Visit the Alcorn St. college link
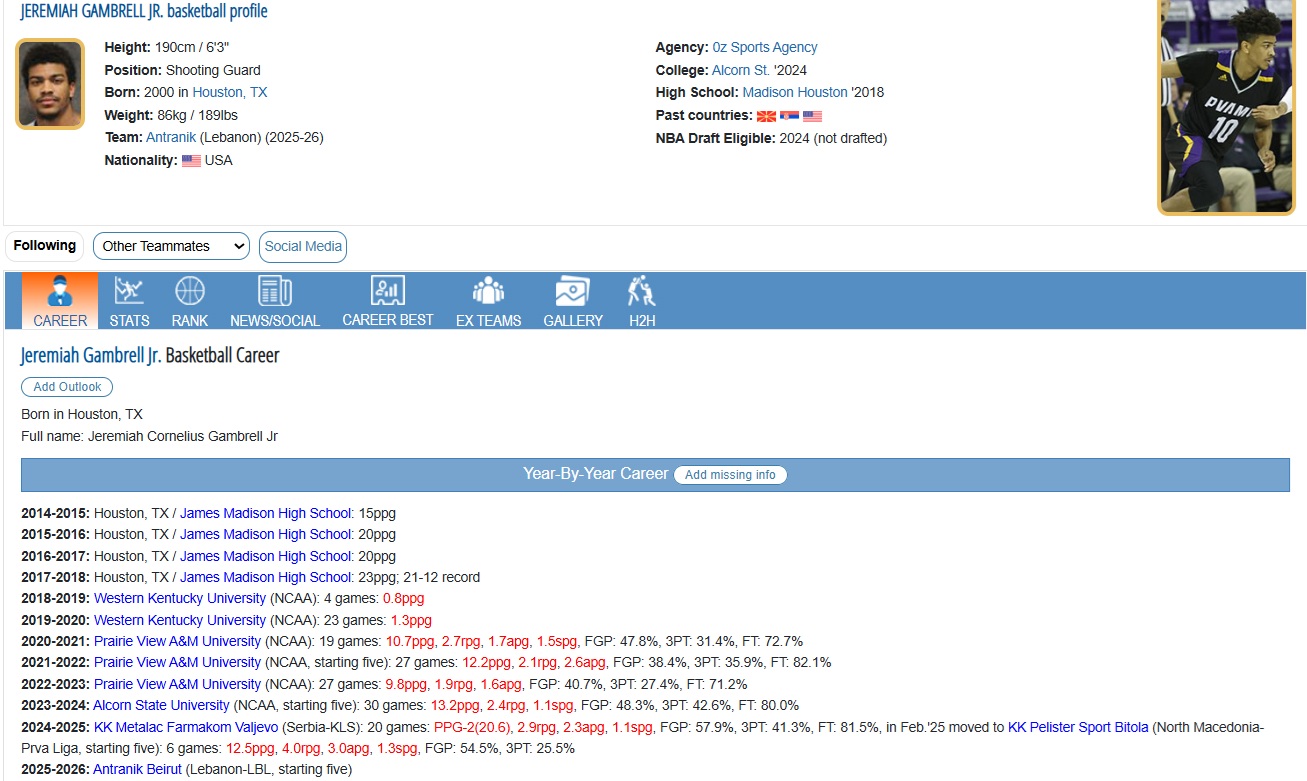 (741, 70)
